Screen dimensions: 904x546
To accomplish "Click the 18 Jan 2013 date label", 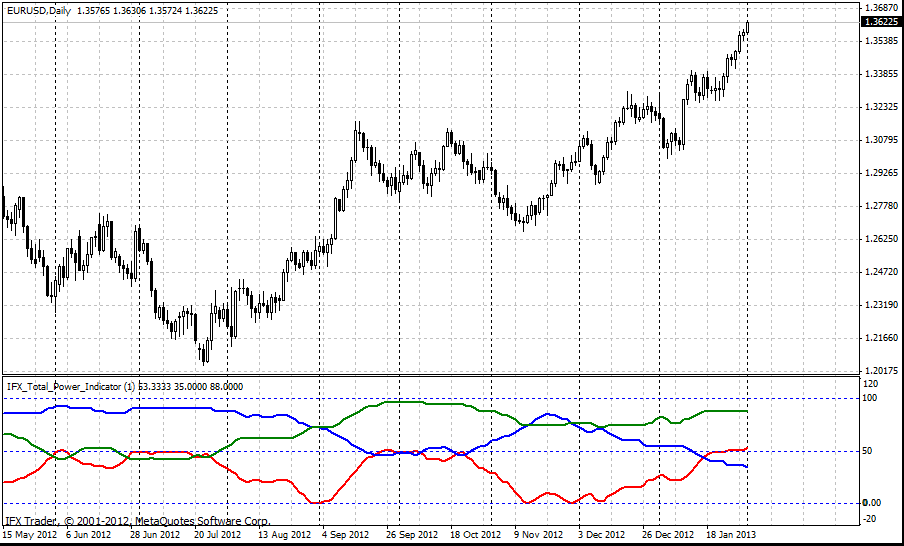I will click(x=731, y=535).
